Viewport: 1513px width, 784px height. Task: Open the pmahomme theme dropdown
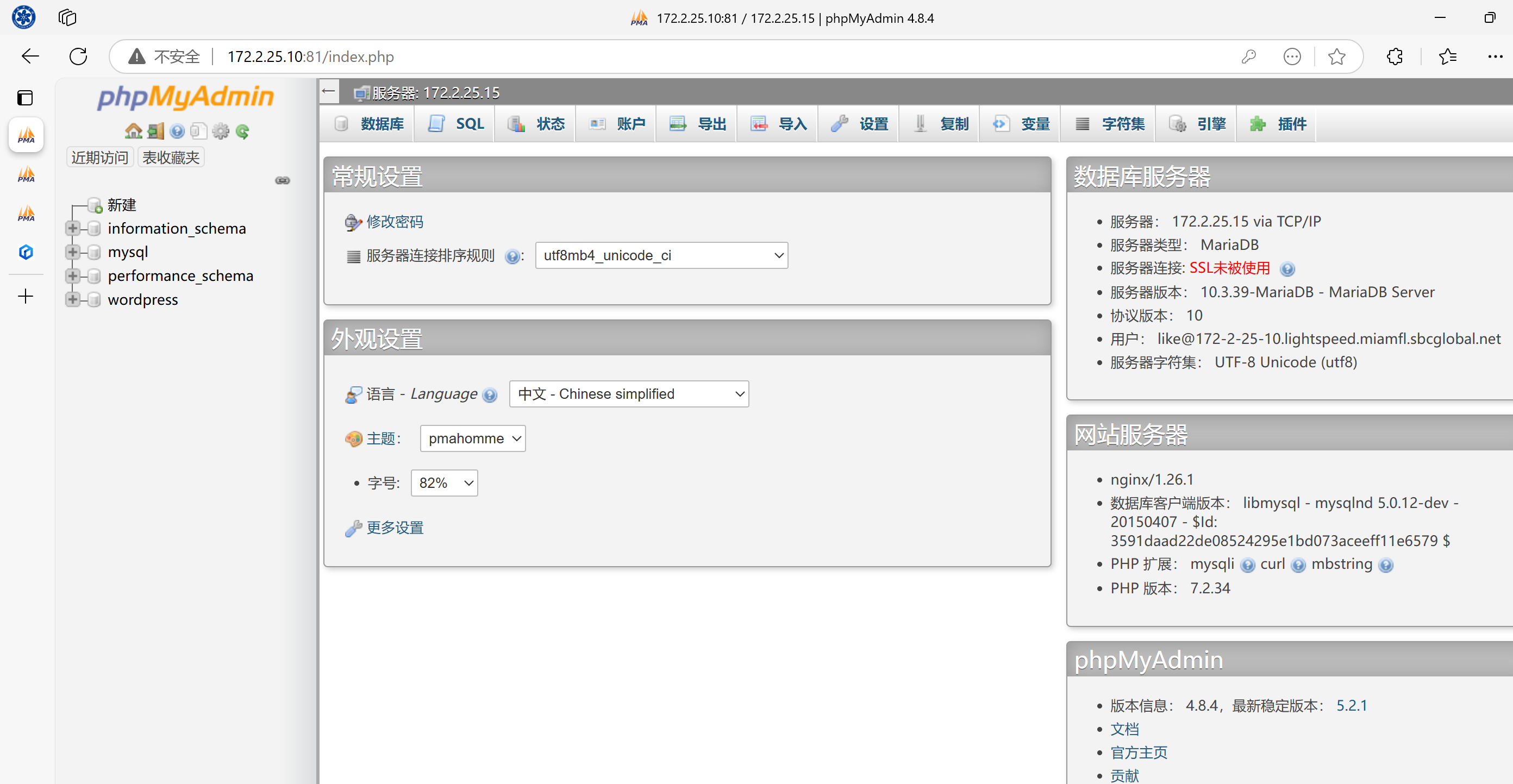point(473,438)
